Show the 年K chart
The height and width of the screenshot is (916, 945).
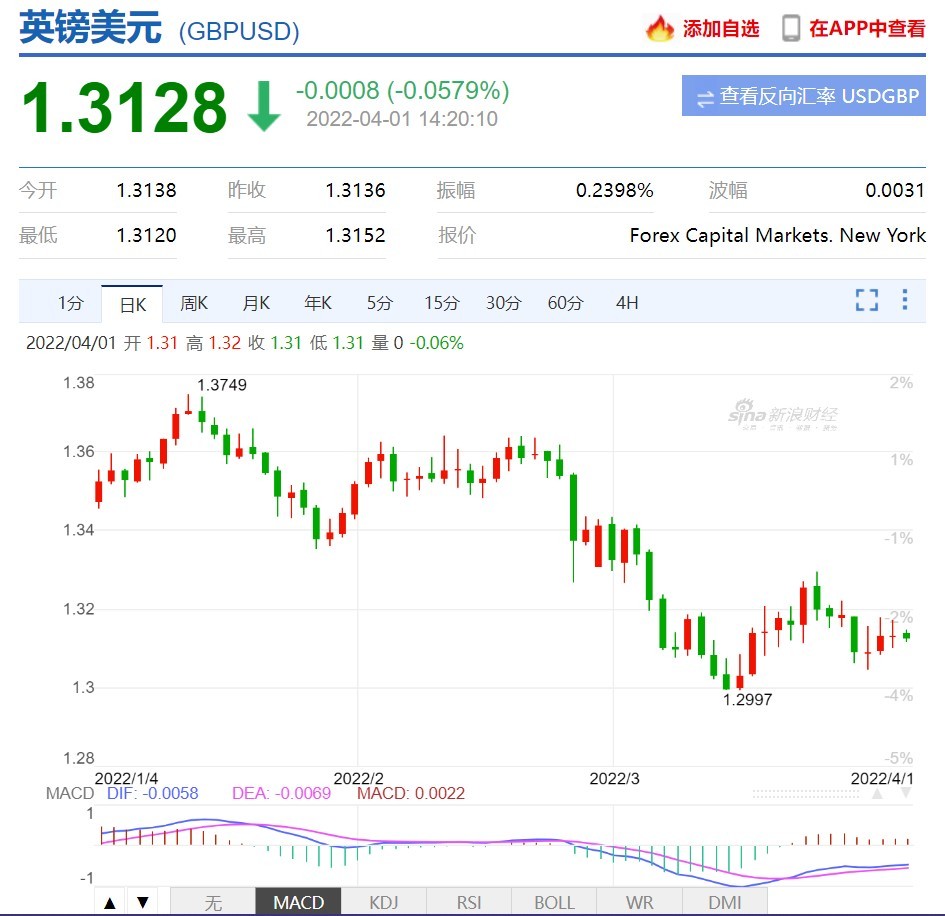[318, 303]
